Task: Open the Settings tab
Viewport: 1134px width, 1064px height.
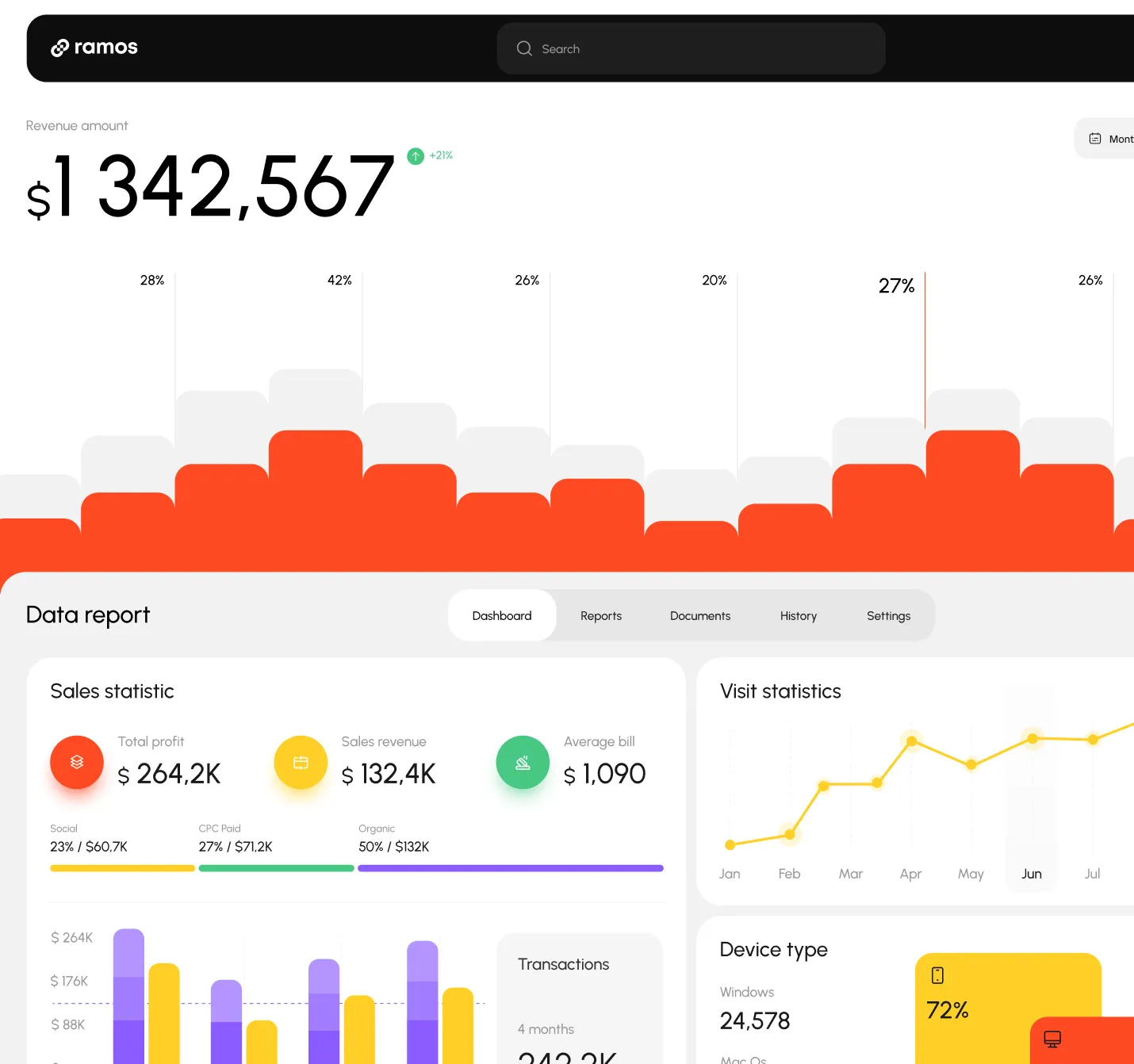Action: (888, 615)
